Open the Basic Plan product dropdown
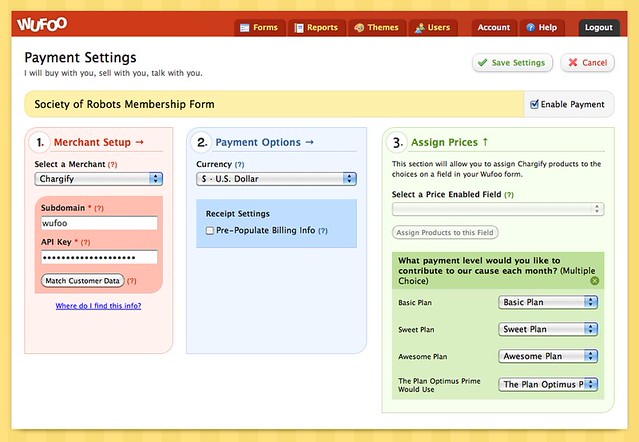The width and height of the screenshot is (639, 442). click(548, 302)
